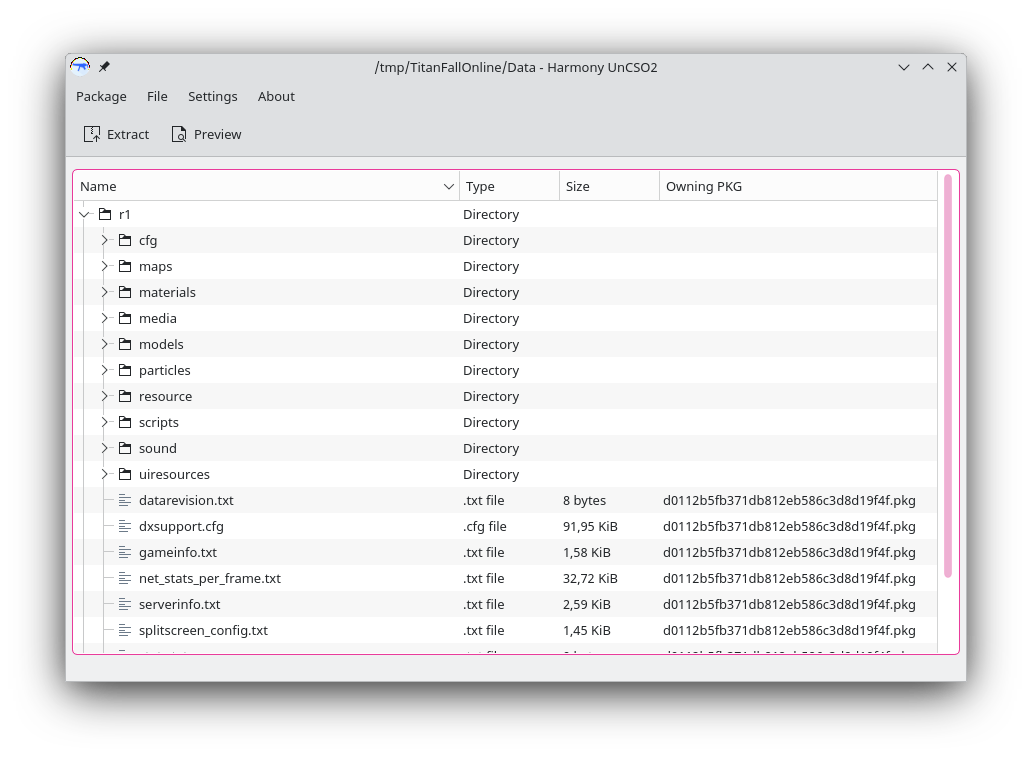Expand the cfg directory
The width and height of the screenshot is (1032, 759).
(x=104, y=240)
